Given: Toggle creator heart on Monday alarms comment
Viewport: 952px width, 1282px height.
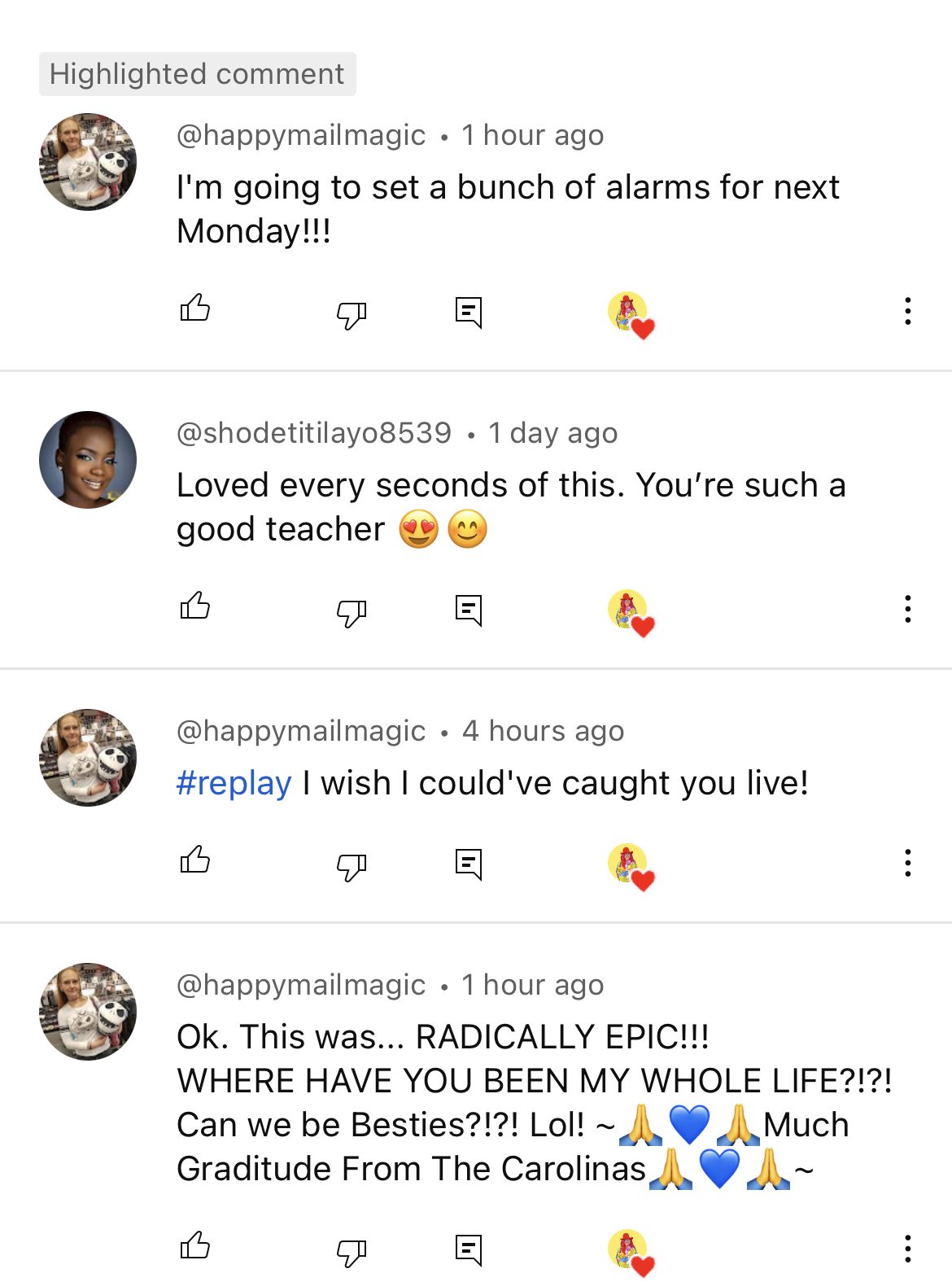Looking at the screenshot, I should (x=631, y=315).
